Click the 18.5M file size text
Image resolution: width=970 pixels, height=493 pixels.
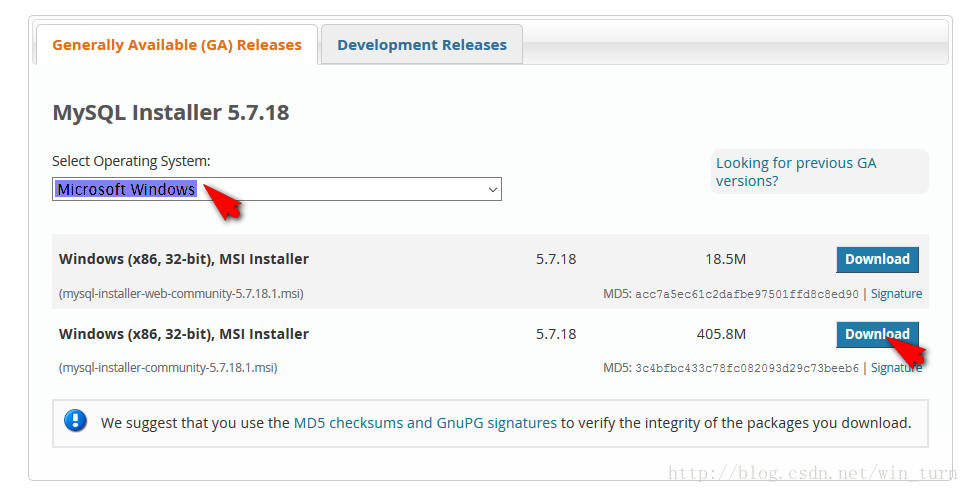click(725, 260)
